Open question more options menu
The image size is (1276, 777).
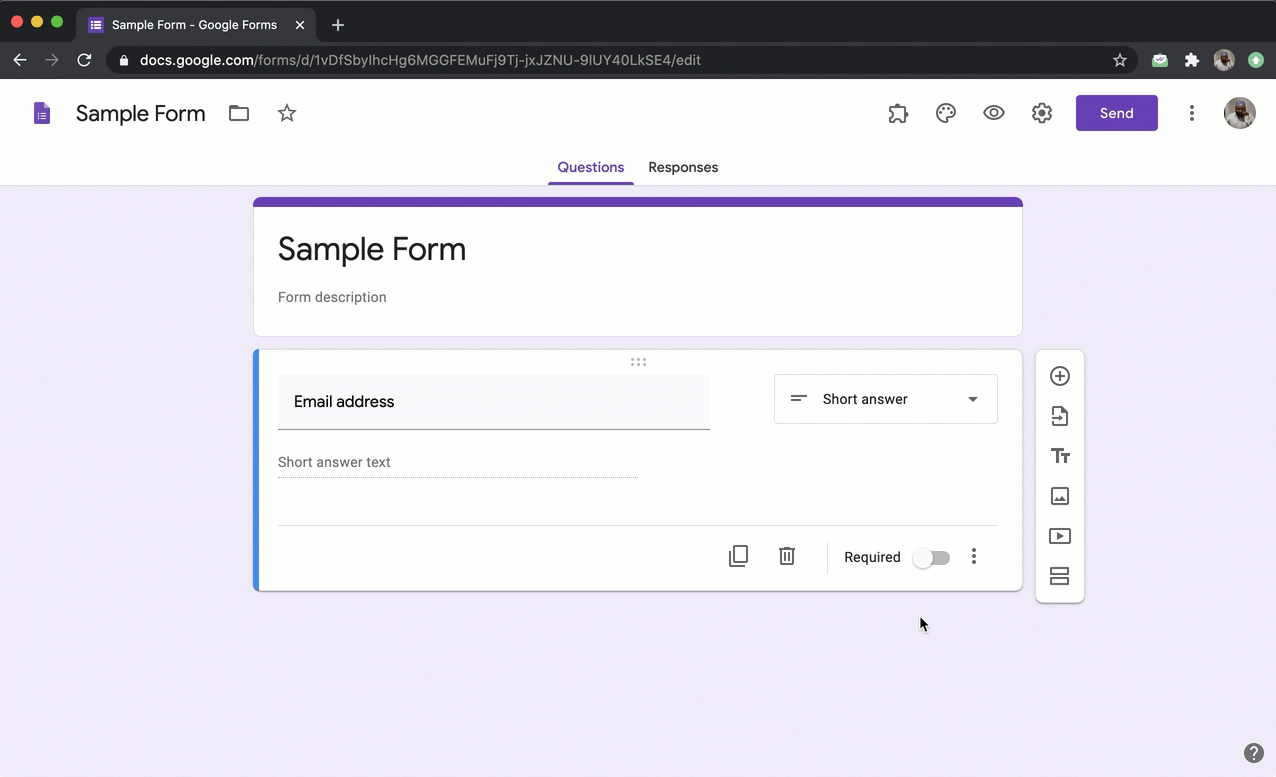pyautogui.click(x=974, y=557)
